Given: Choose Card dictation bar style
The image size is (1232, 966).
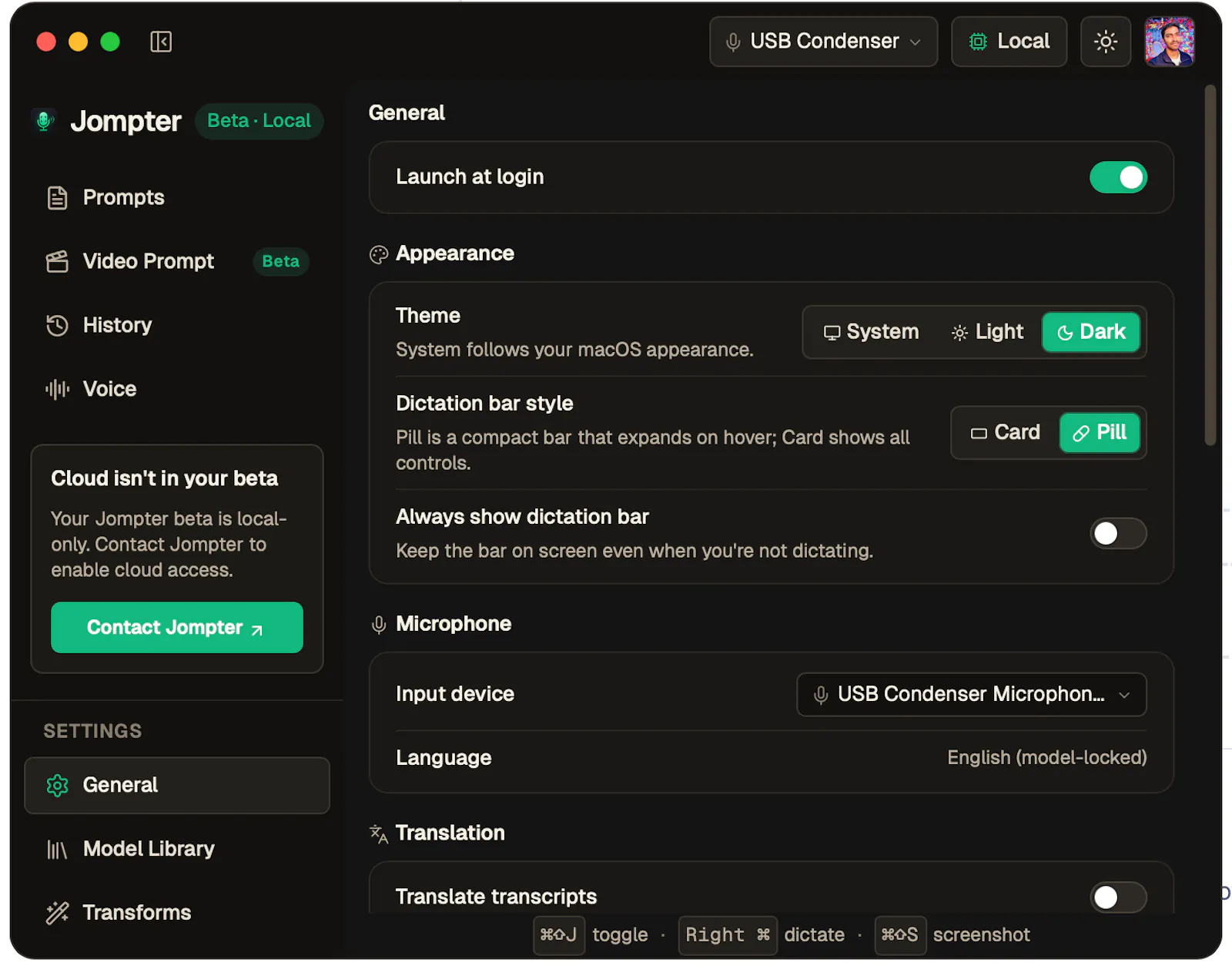Looking at the screenshot, I should pos(1006,433).
